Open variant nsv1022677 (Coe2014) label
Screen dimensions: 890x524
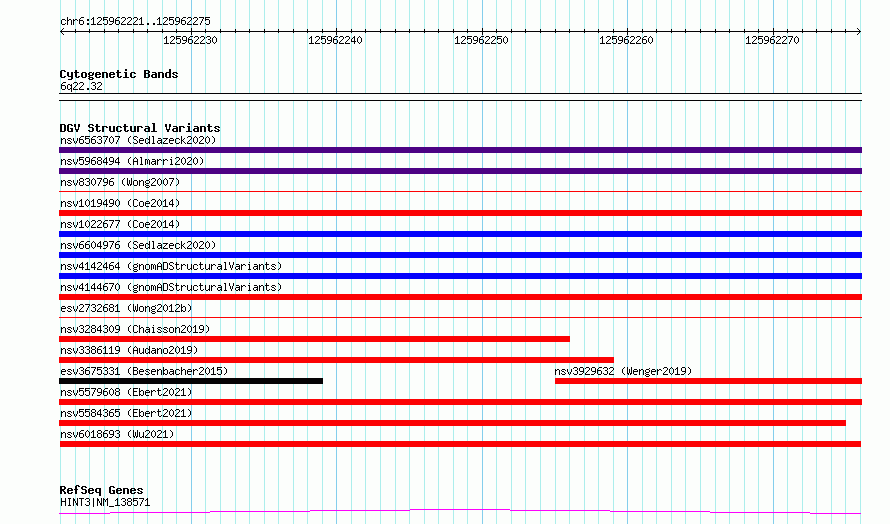pyautogui.click(x=120, y=224)
